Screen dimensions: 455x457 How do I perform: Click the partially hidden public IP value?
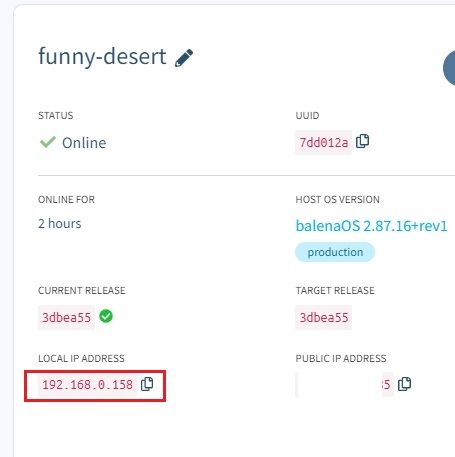pyautogui.click(x=345, y=385)
